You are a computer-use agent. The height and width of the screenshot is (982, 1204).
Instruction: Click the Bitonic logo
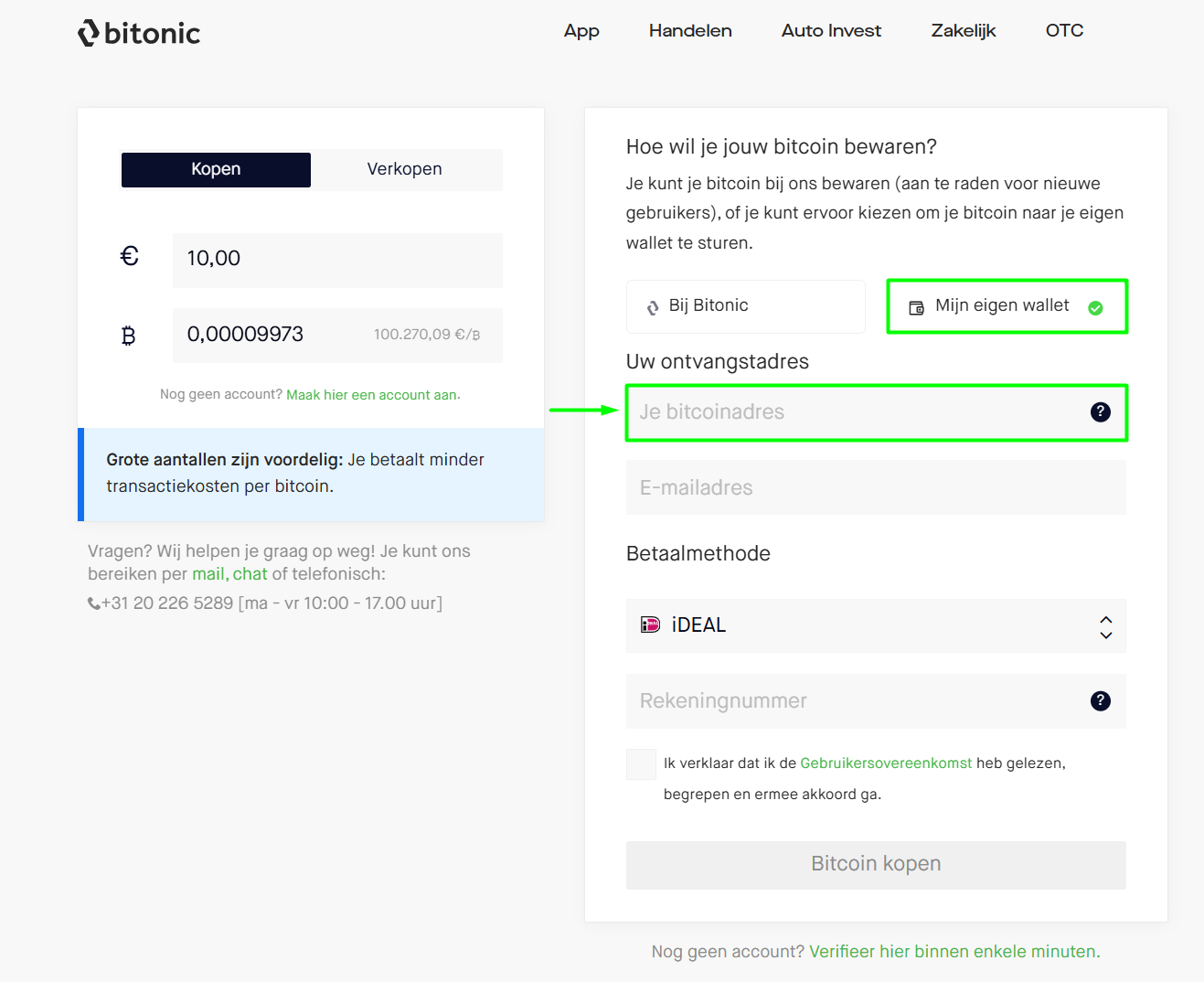pos(139,33)
